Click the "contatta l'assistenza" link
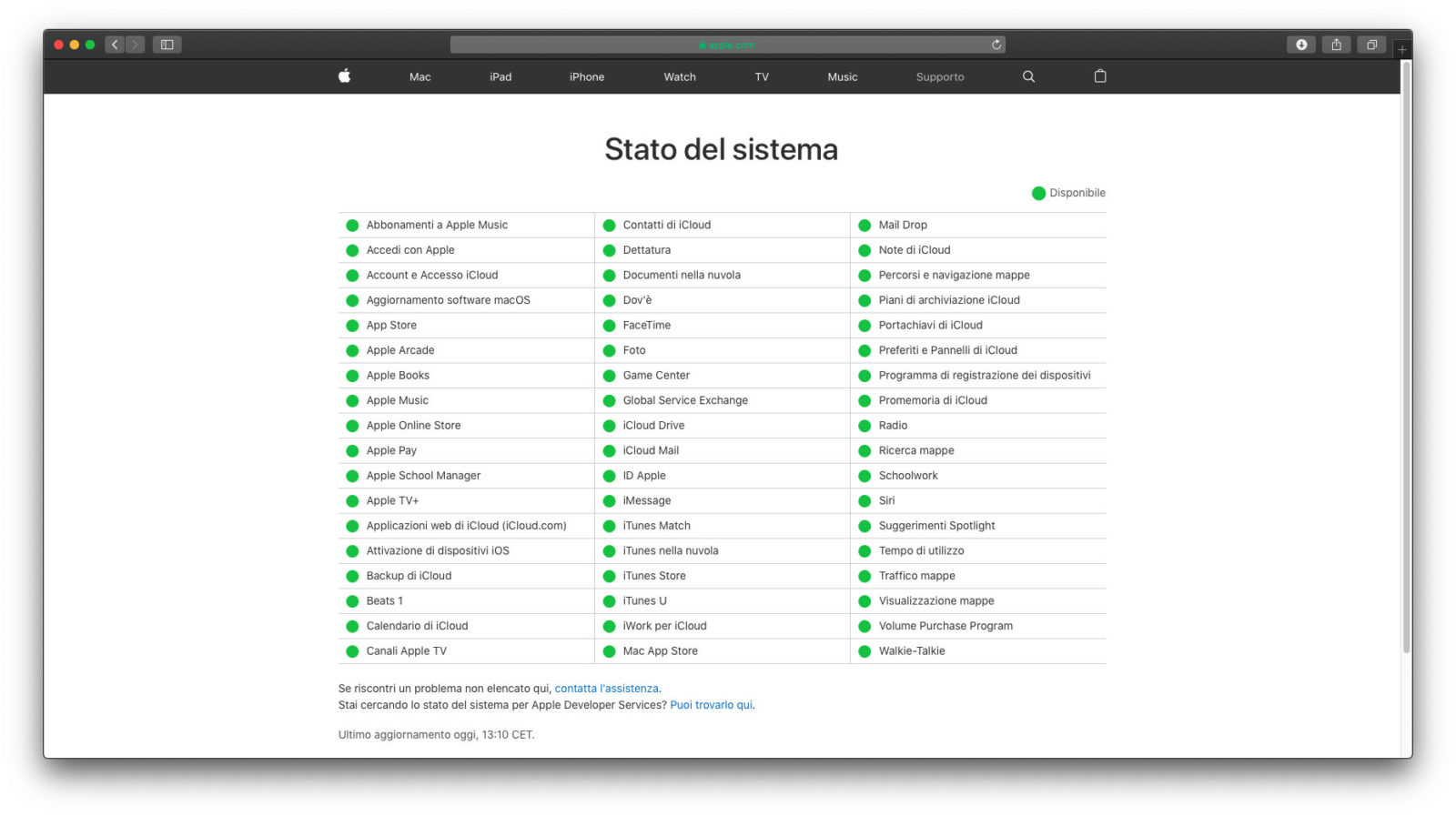1456x816 pixels. [607, 689]
